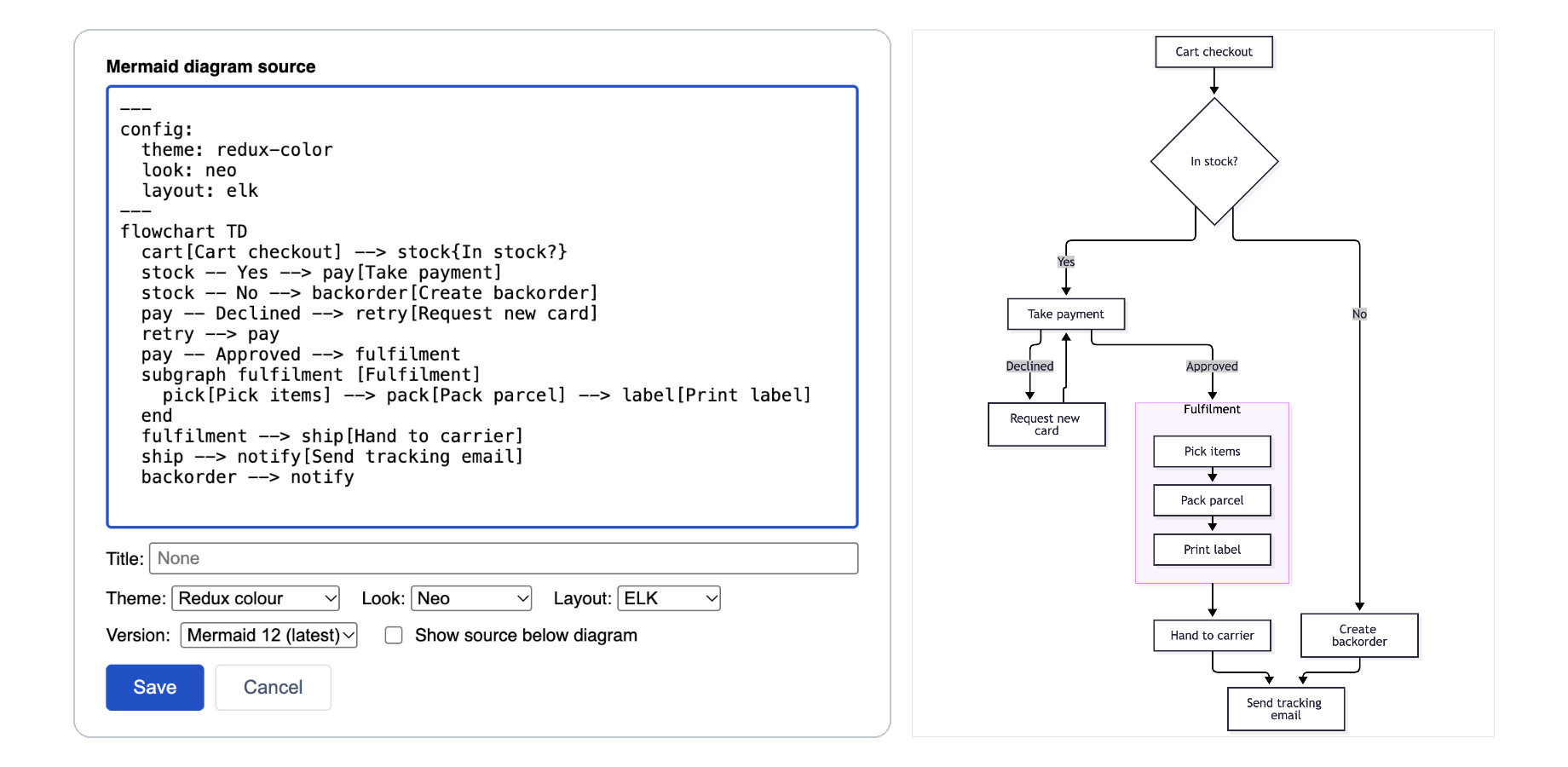Click the 'Hand to carrier' node
This screenshot has height=767, width=1568.
point(1212,636)
